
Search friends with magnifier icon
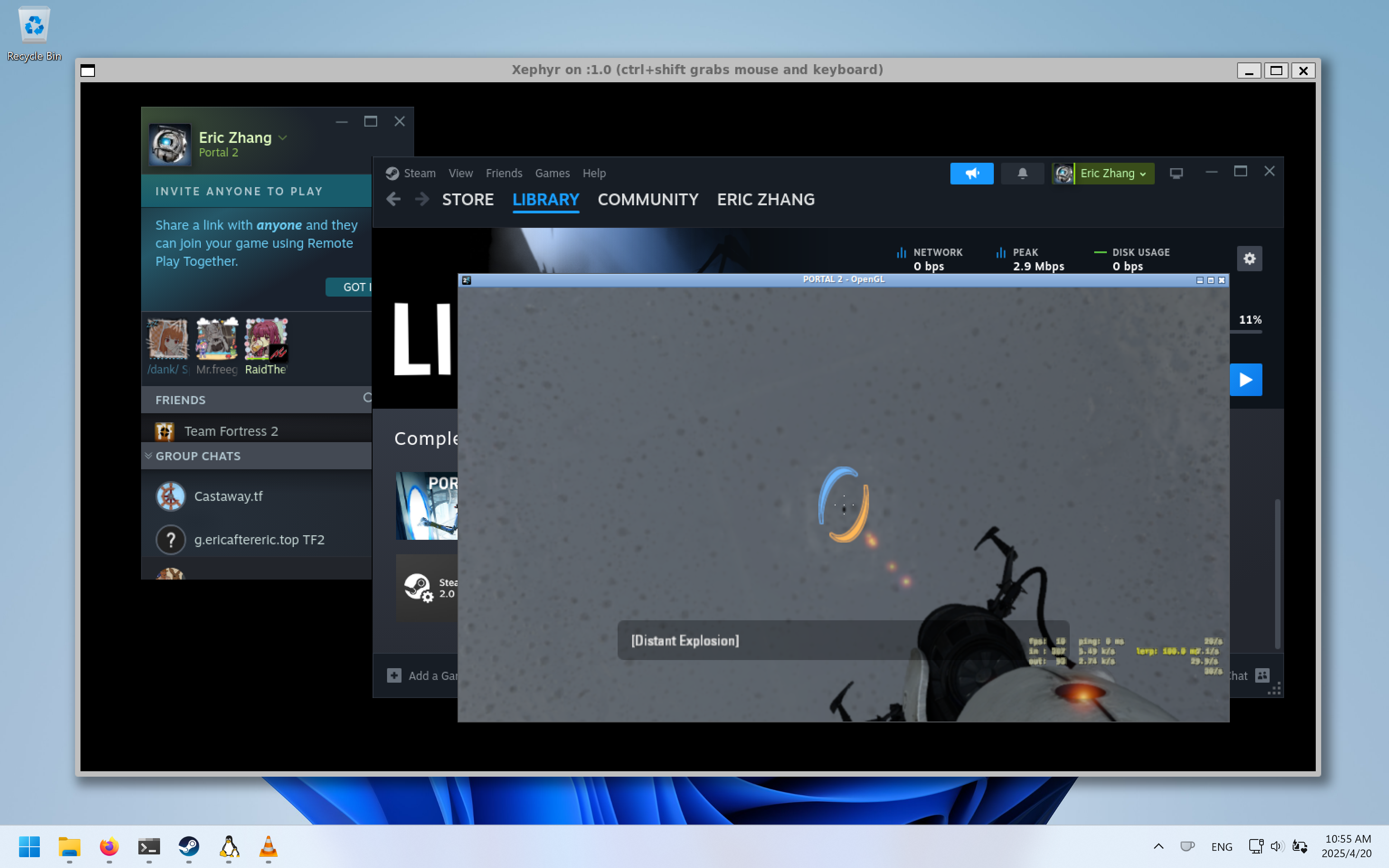coord(367,398)
